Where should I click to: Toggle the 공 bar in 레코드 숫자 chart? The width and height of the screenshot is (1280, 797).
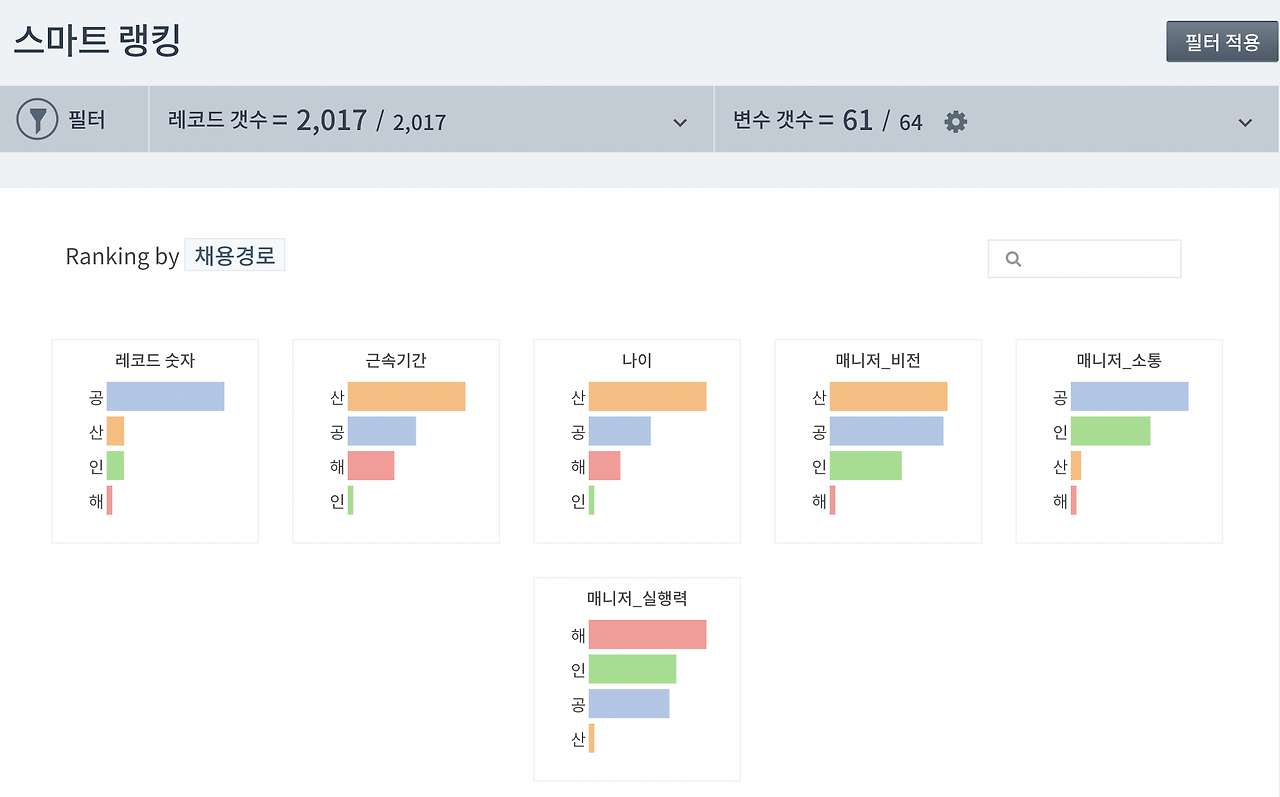click(165, 396)
